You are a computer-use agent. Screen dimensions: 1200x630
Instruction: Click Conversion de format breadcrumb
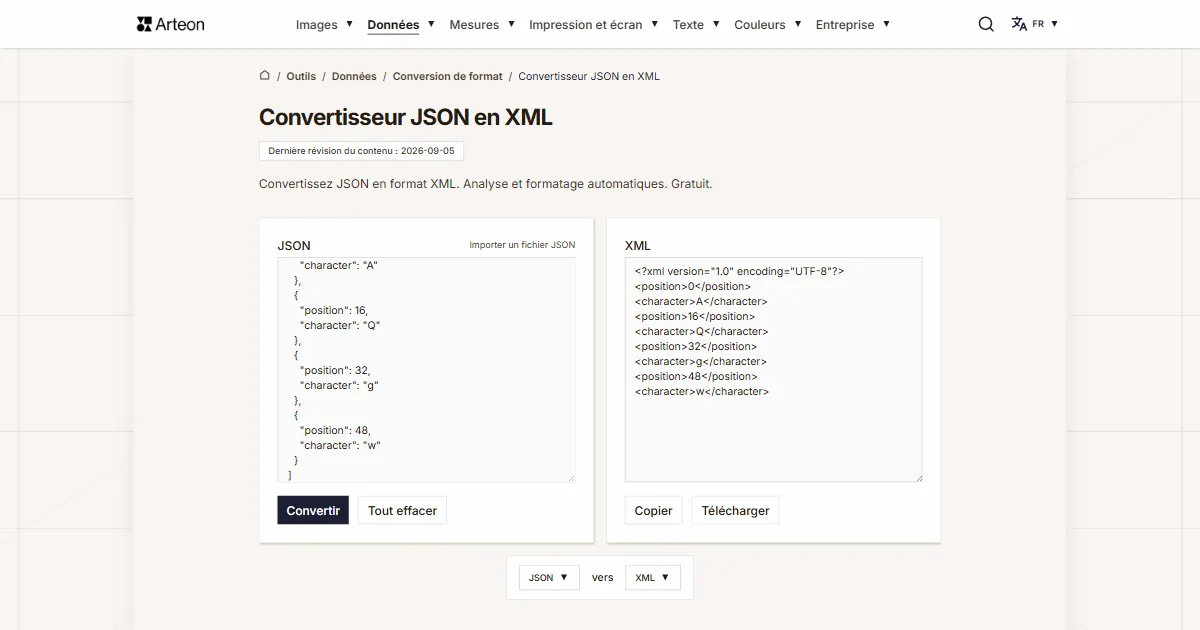click(x=447, y=76)
